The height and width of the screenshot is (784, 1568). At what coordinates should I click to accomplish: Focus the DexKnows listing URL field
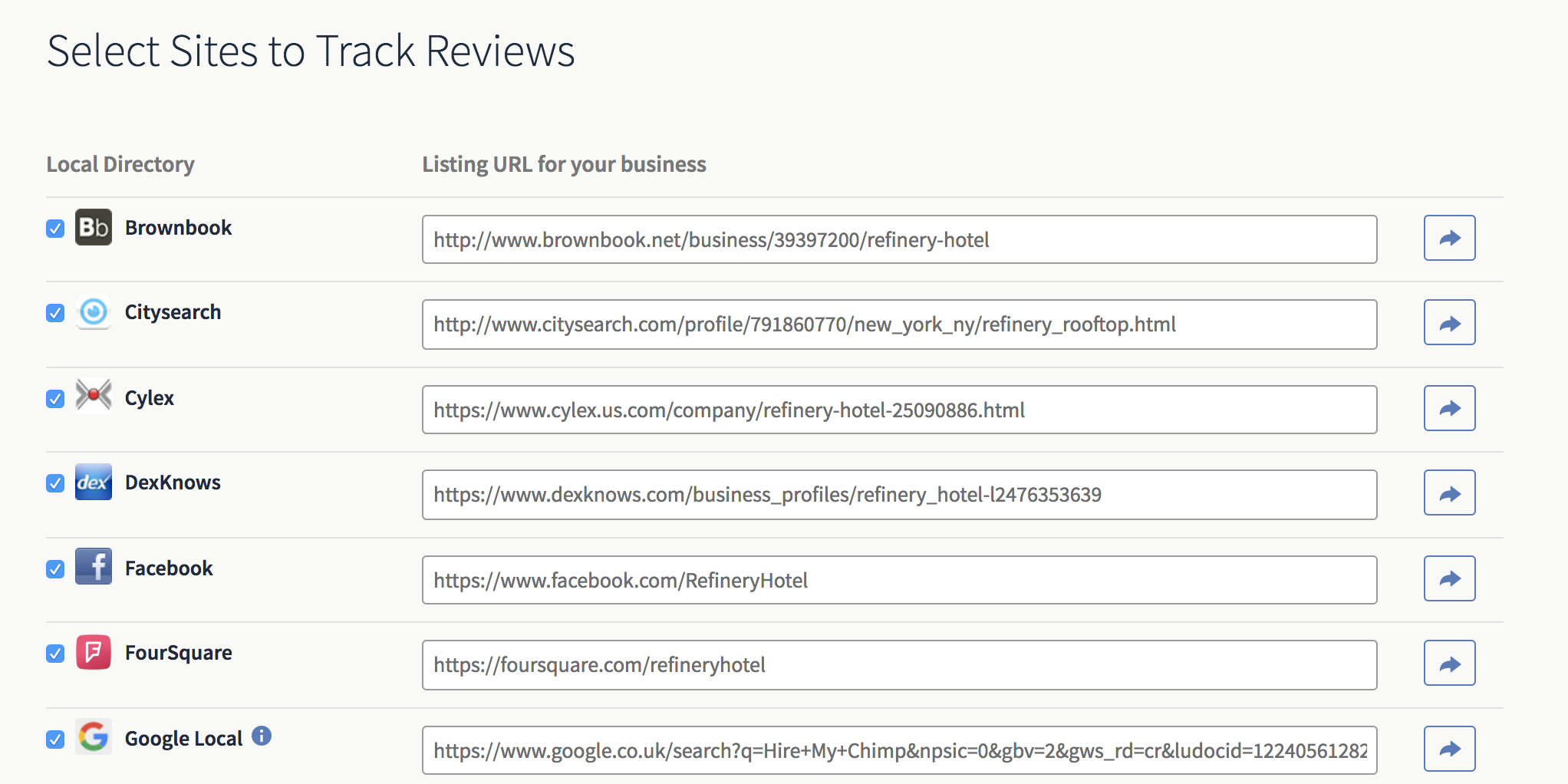[x=899, y=495]
